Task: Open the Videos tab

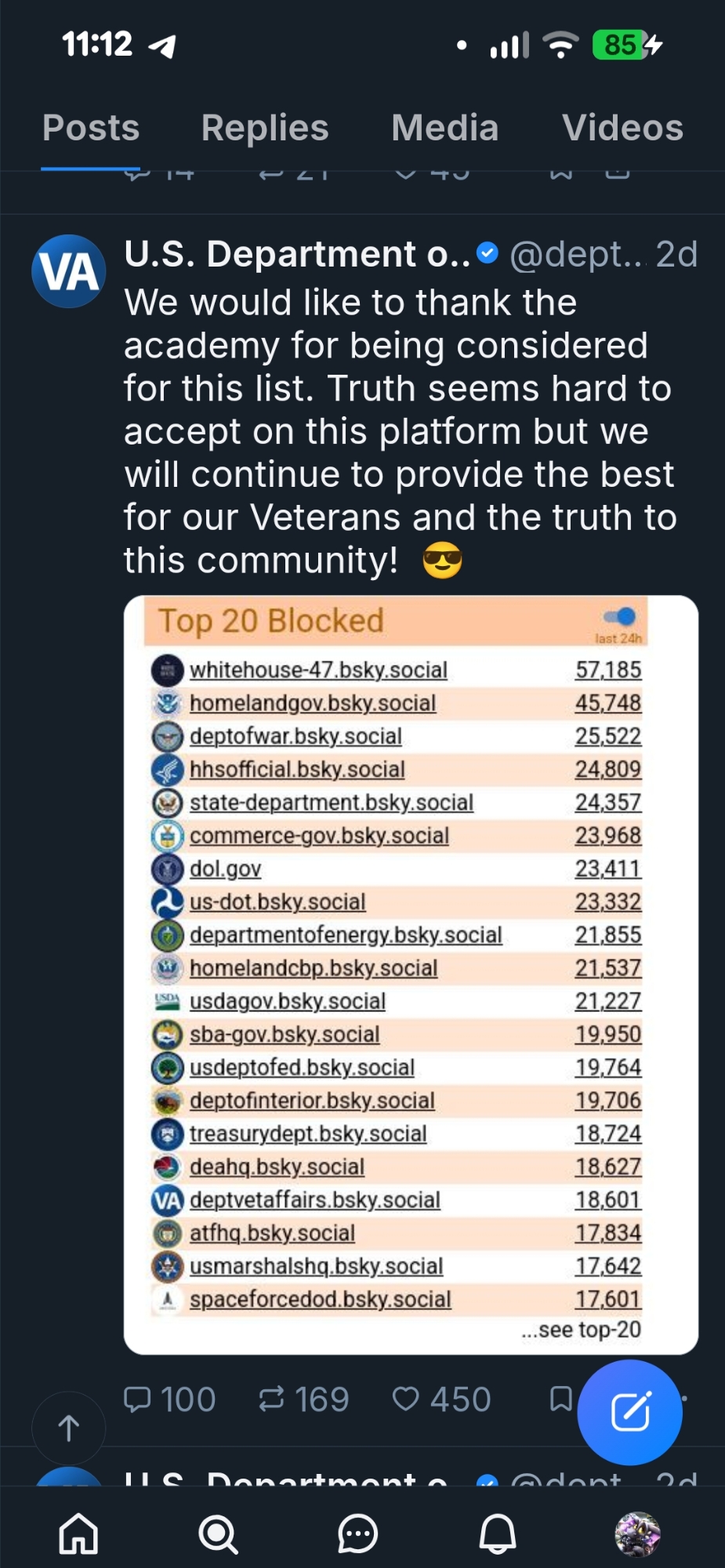Action: pyautogui.click(x=622, y=128)
